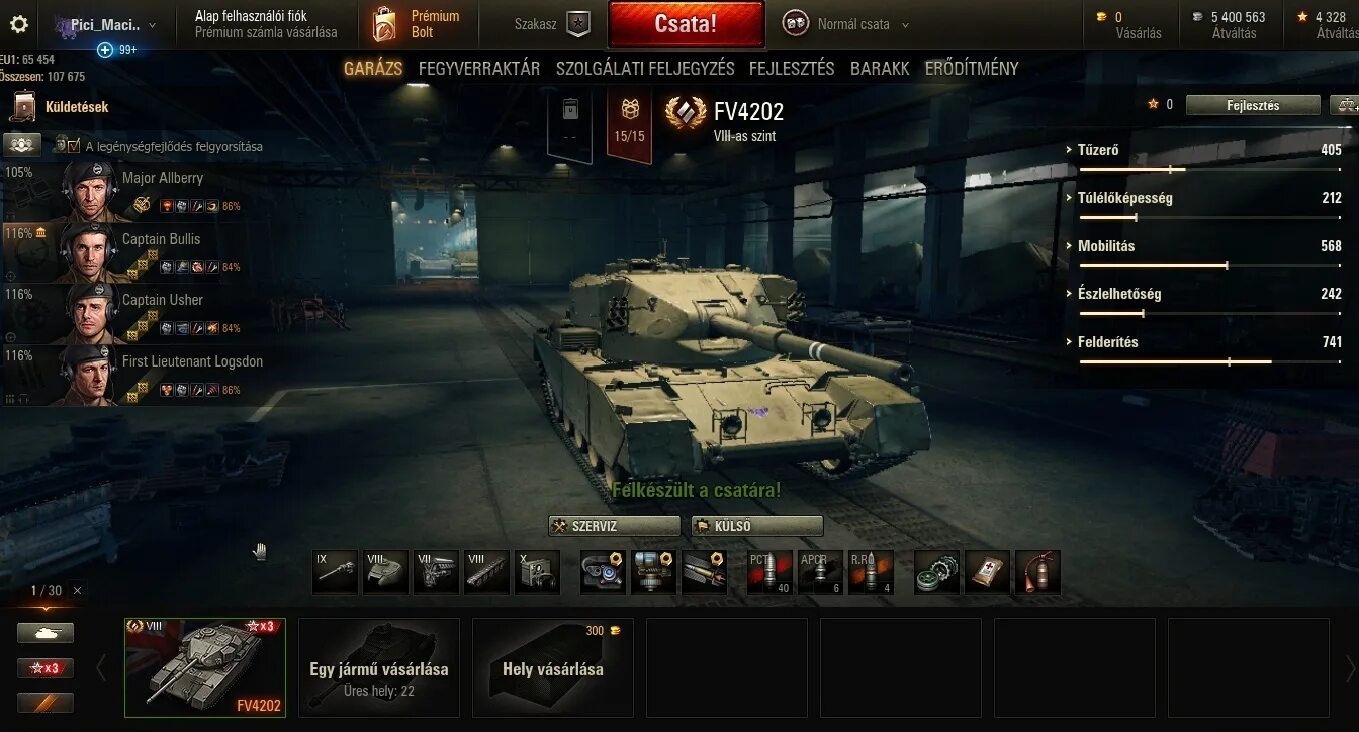Toggle crew training acceleration checkbox
The image size is (1359, 732).
(x=74, y=146)
